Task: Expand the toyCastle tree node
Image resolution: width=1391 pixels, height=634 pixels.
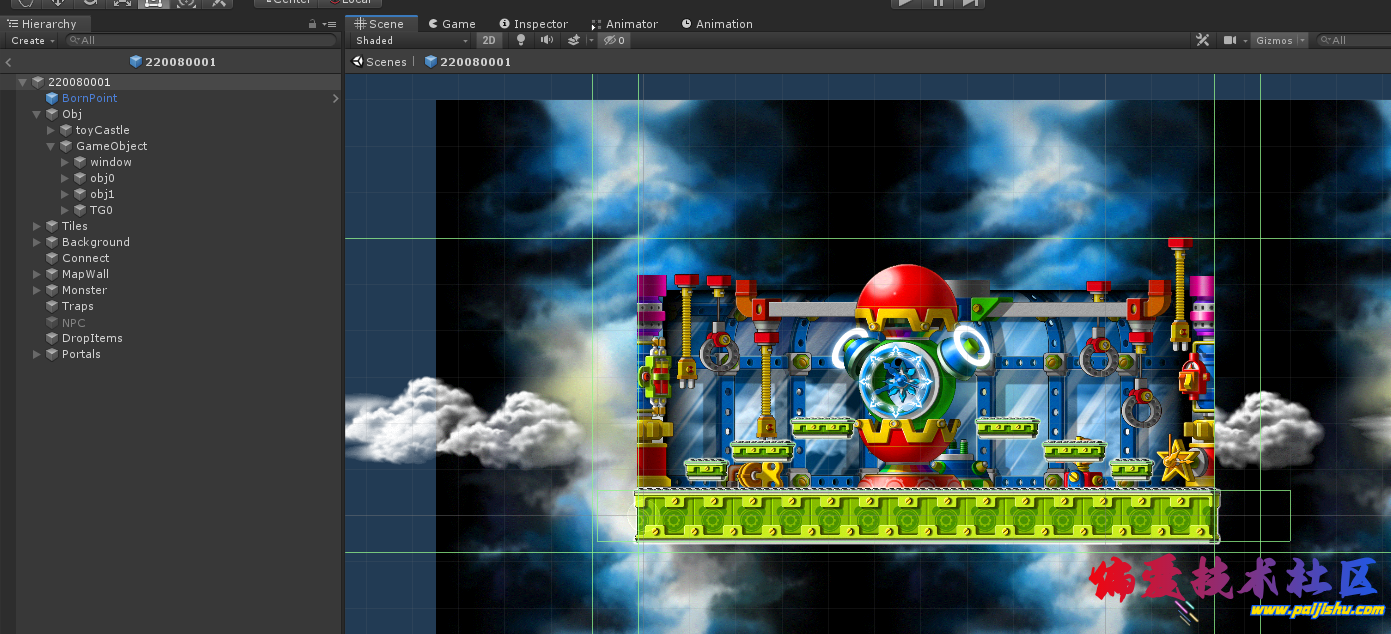Action: (52, 130)
